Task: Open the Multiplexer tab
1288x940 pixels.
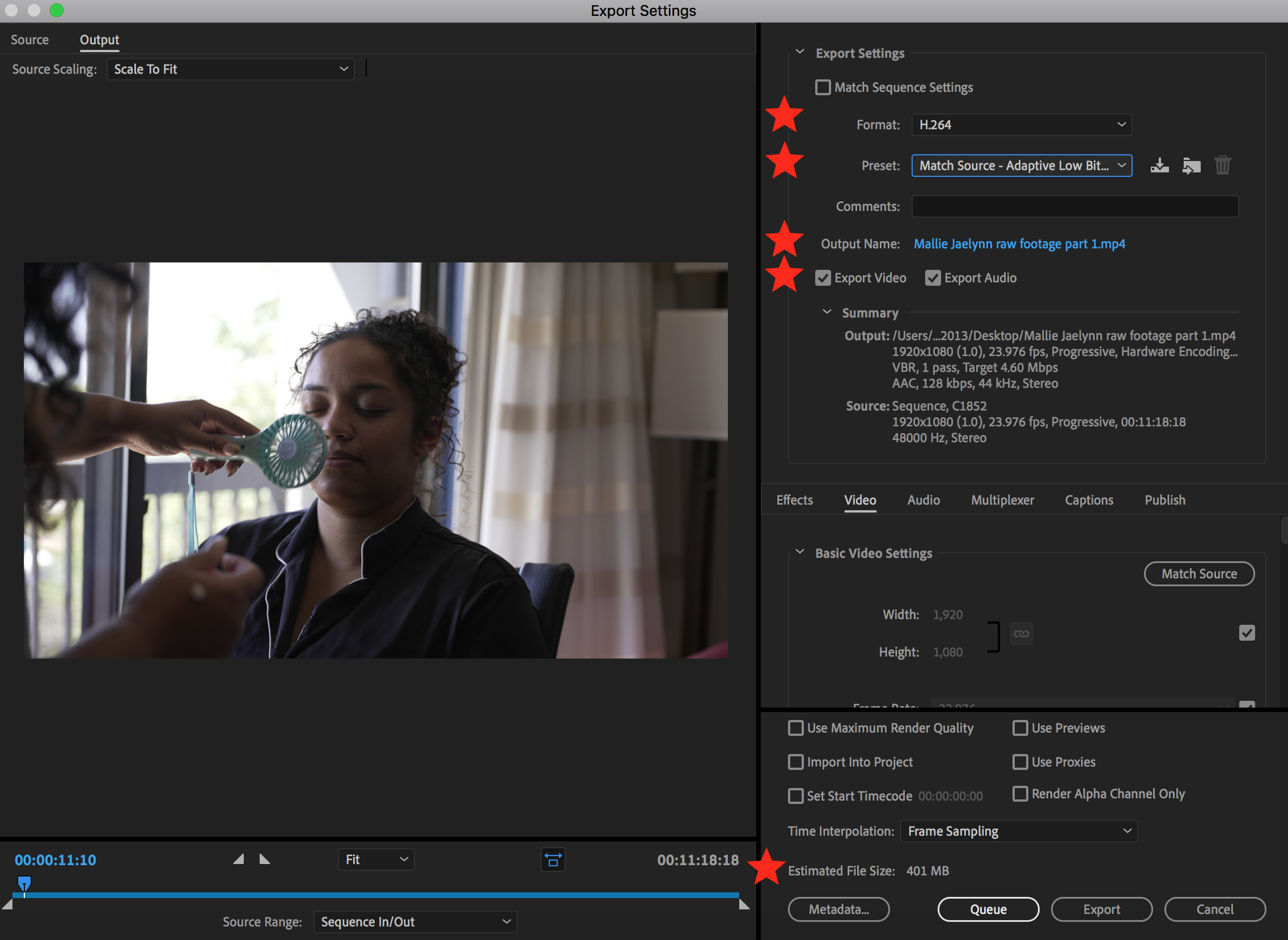Action: pos(1002,500)
